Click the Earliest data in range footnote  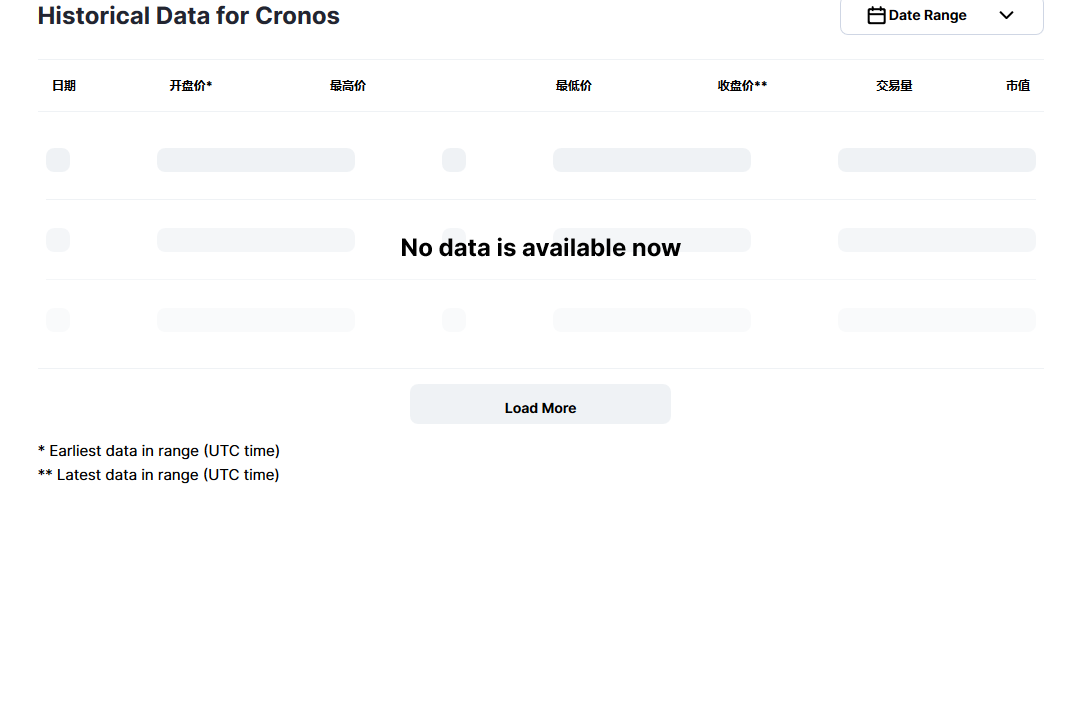(x=159, y=450)
